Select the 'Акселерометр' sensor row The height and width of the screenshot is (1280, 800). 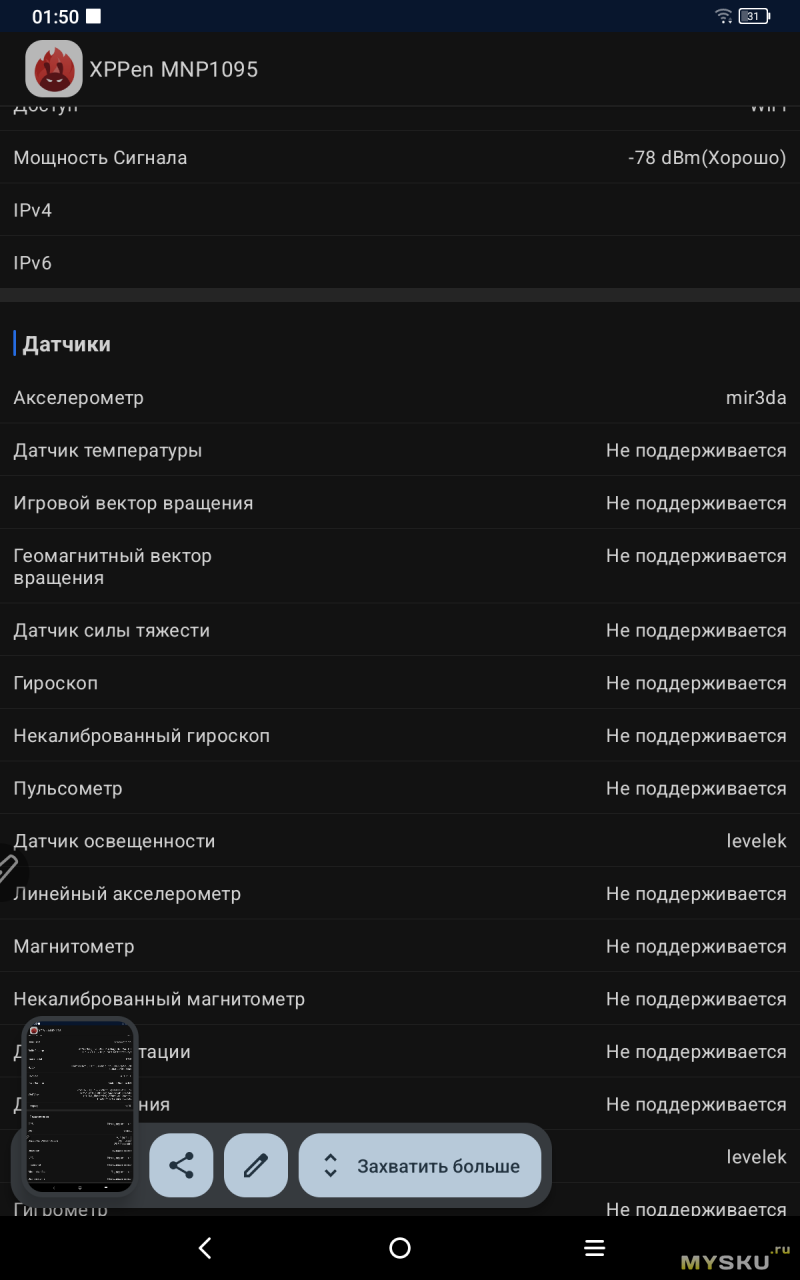coord(400,398)
